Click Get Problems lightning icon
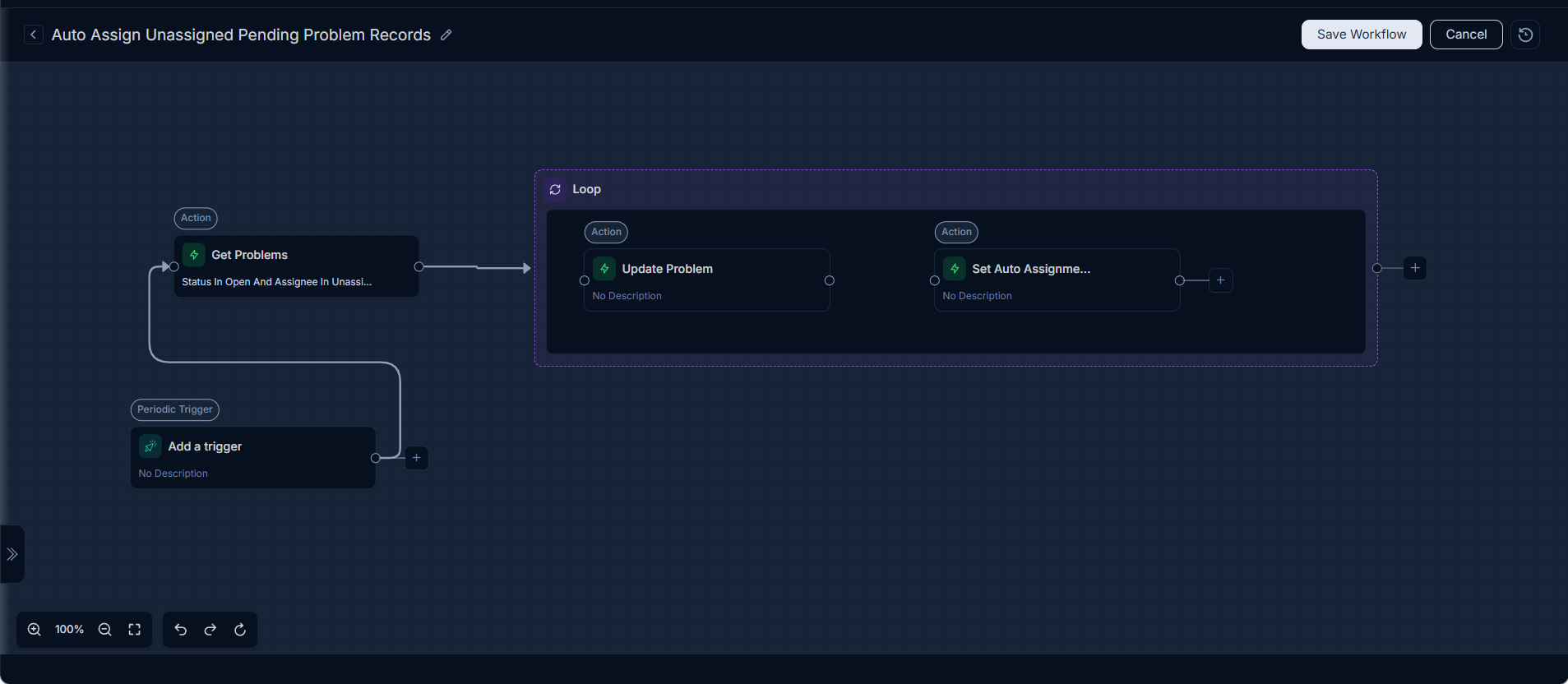 point(194,255)
